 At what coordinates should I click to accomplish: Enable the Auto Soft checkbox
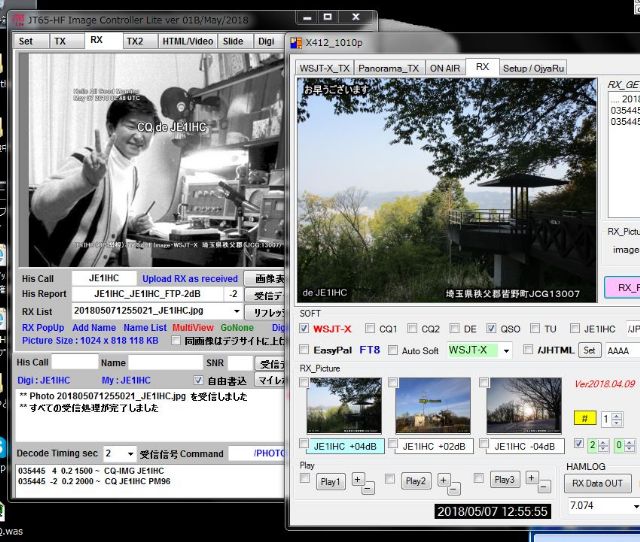click(391, 351)
